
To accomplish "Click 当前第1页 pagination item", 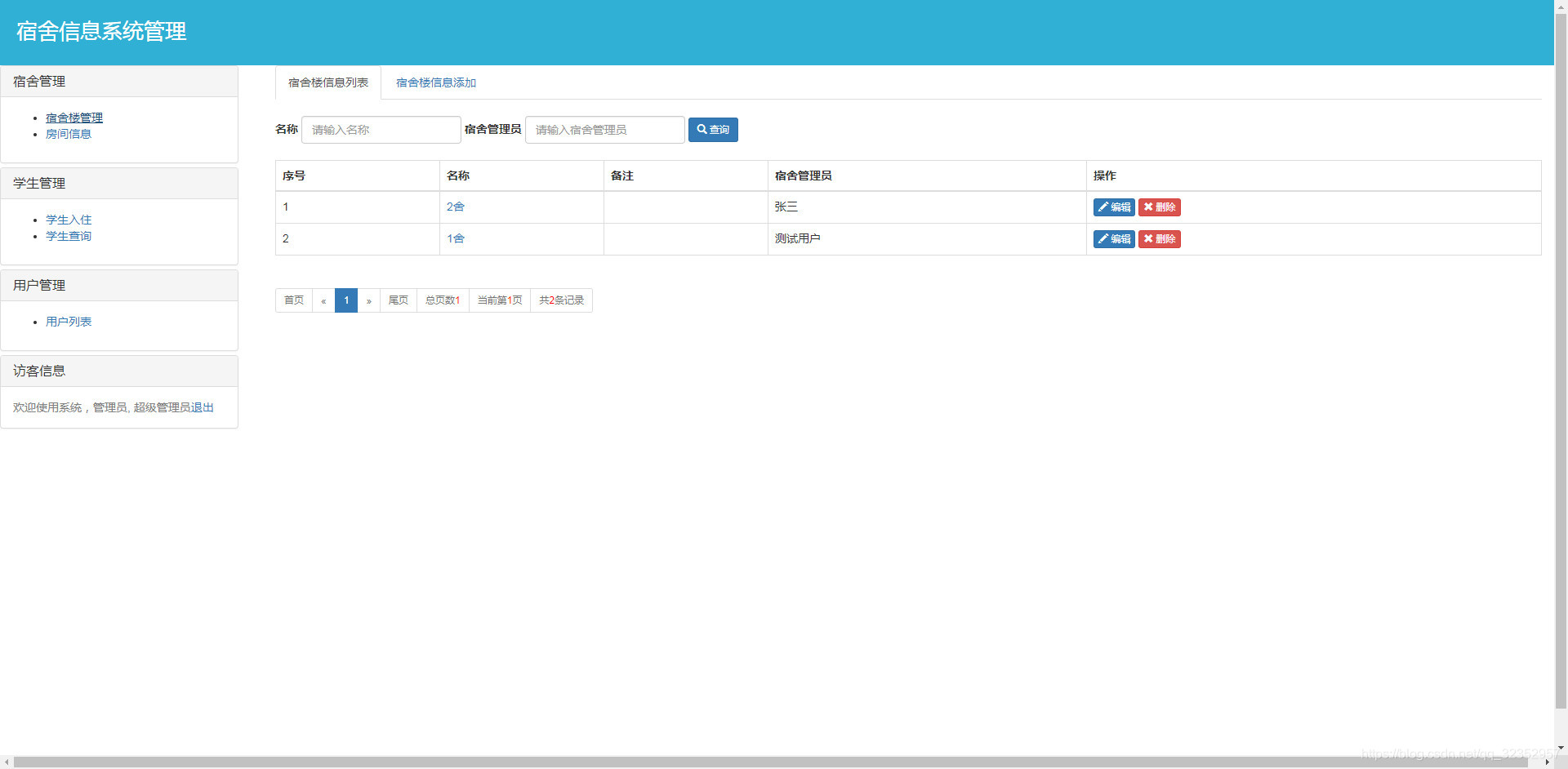I will [500, 300].
